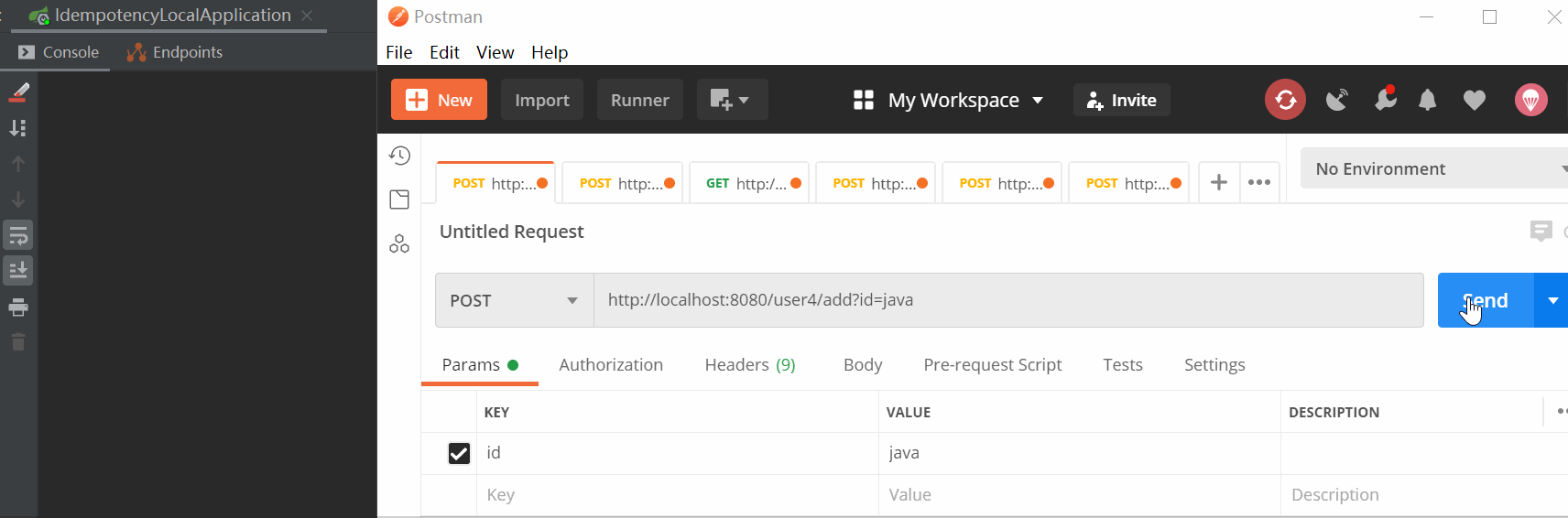Open the Help menu
This screenshot has width=1568, height=518.
(550, 52)
